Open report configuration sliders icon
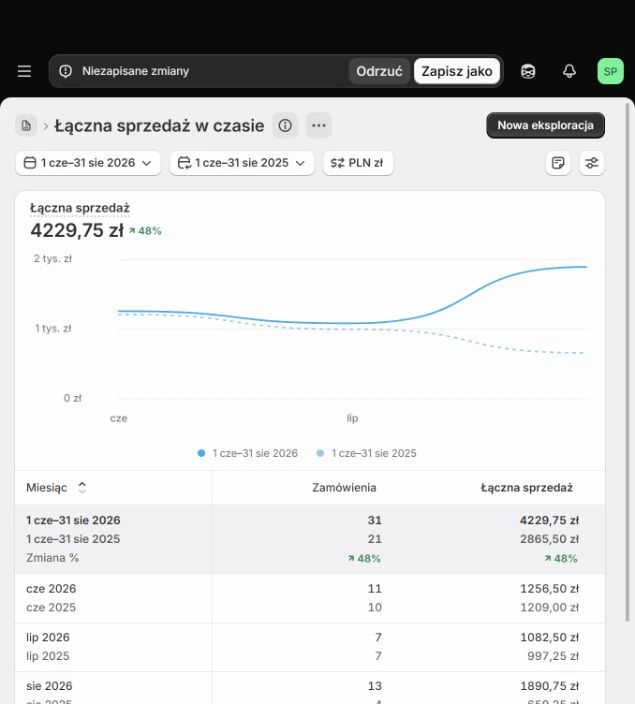The image size is (635, 704). pos(592,163)
